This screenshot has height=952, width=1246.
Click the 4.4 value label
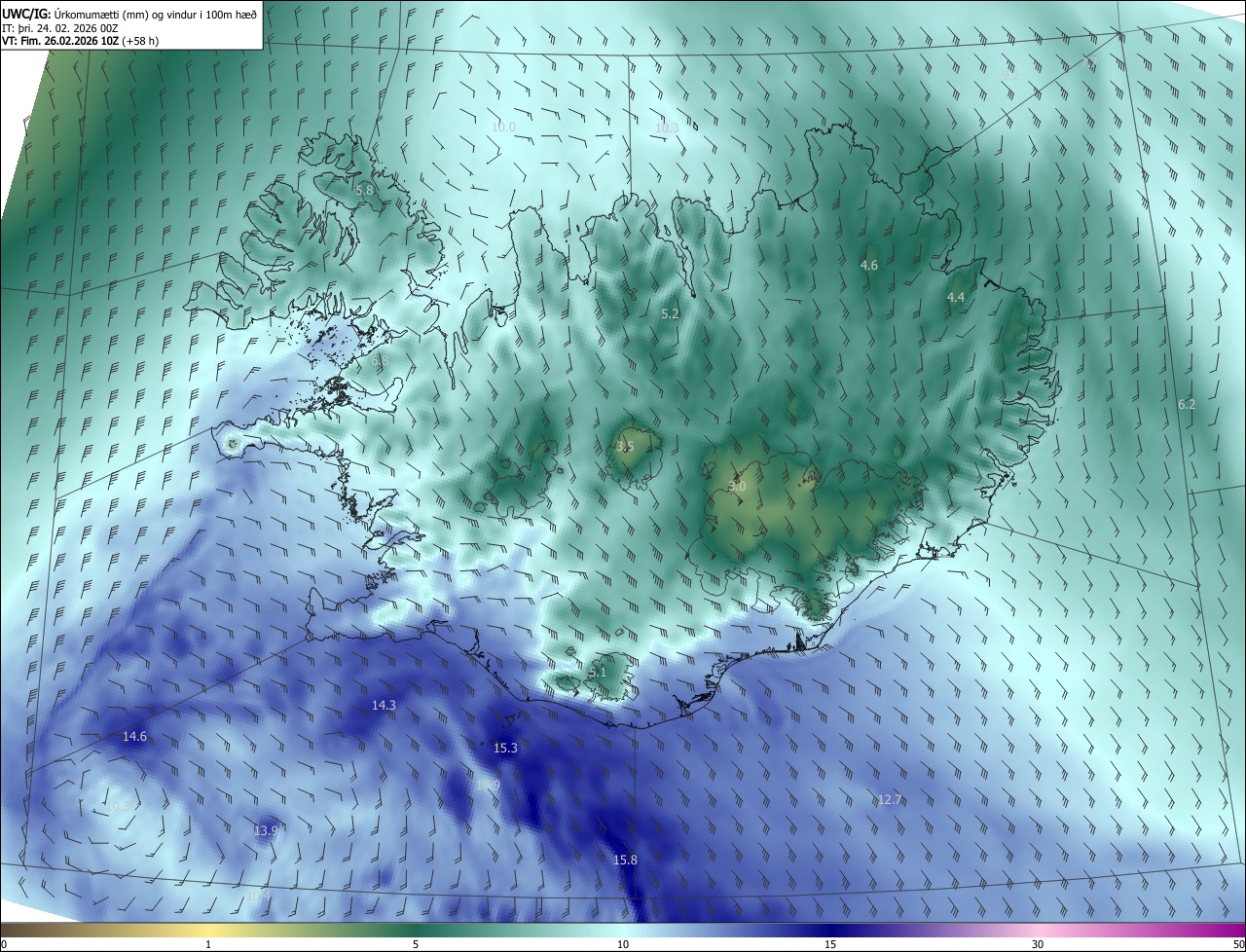coord(956,297)
